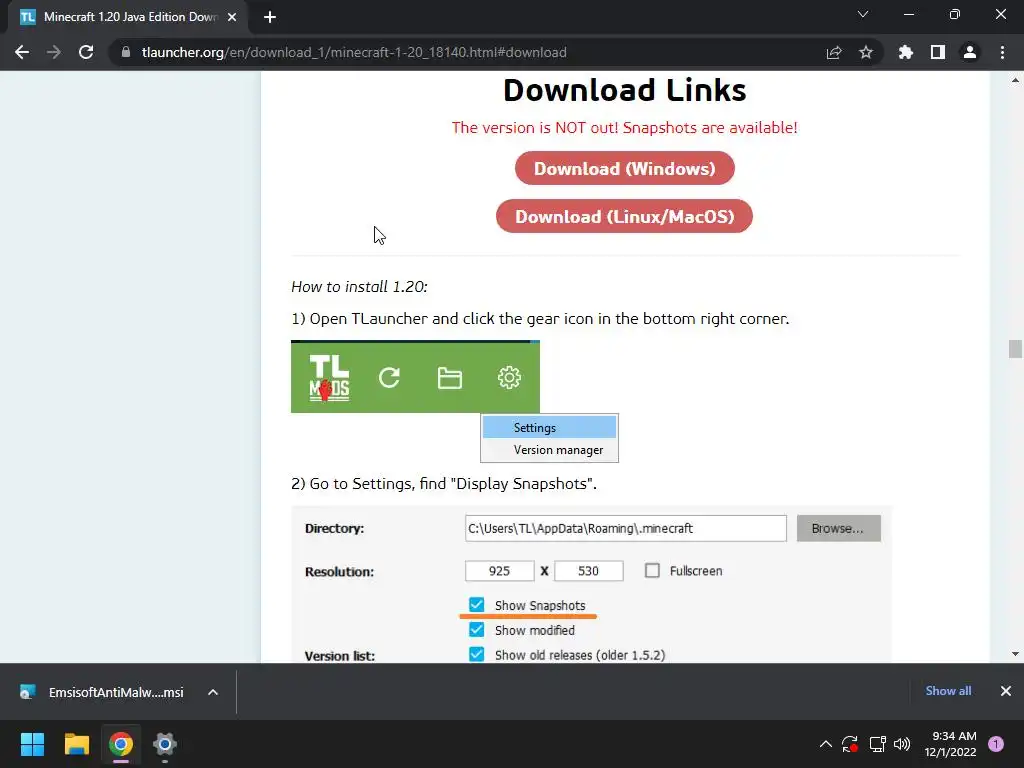Open Settings gear taskbar app
Viewport: 1024px width, 768px height.
165,744
